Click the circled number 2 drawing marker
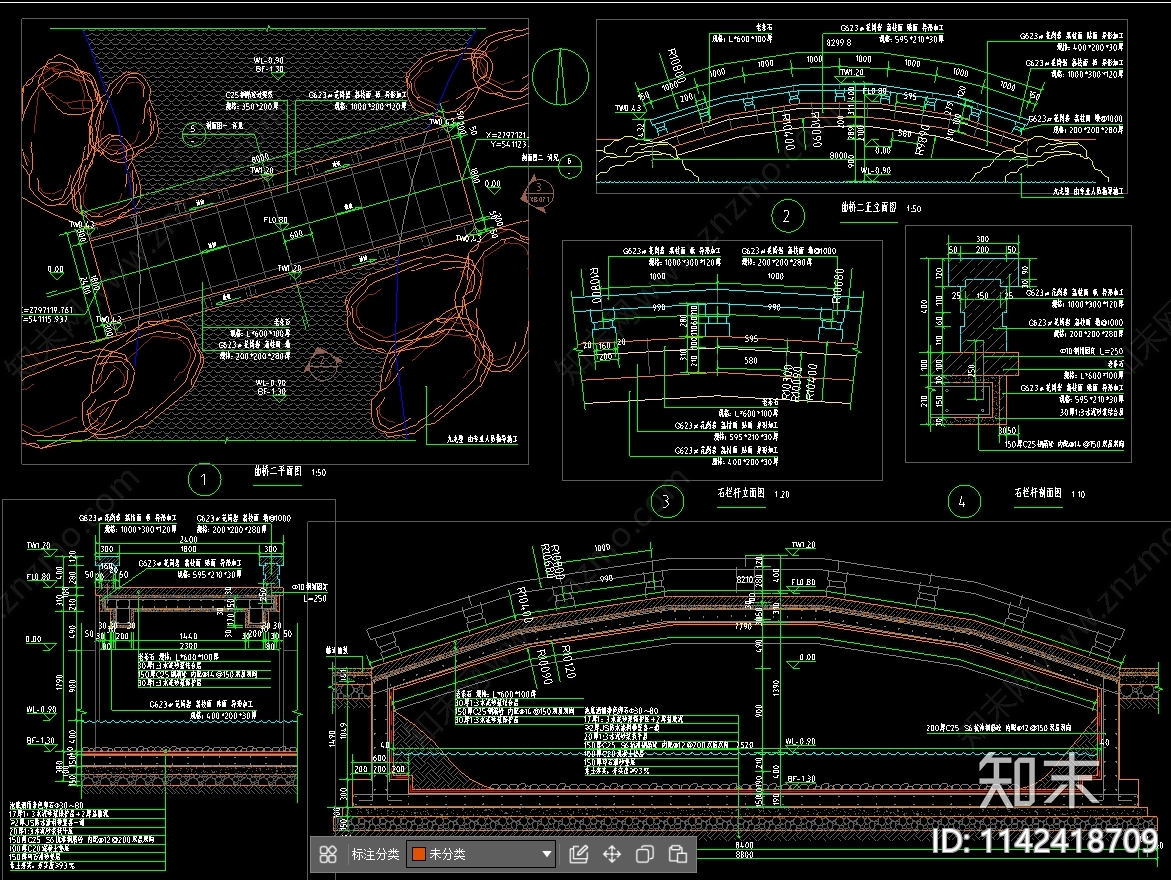The height and width of the screenshot is (880, 1171). click(787, 216)
